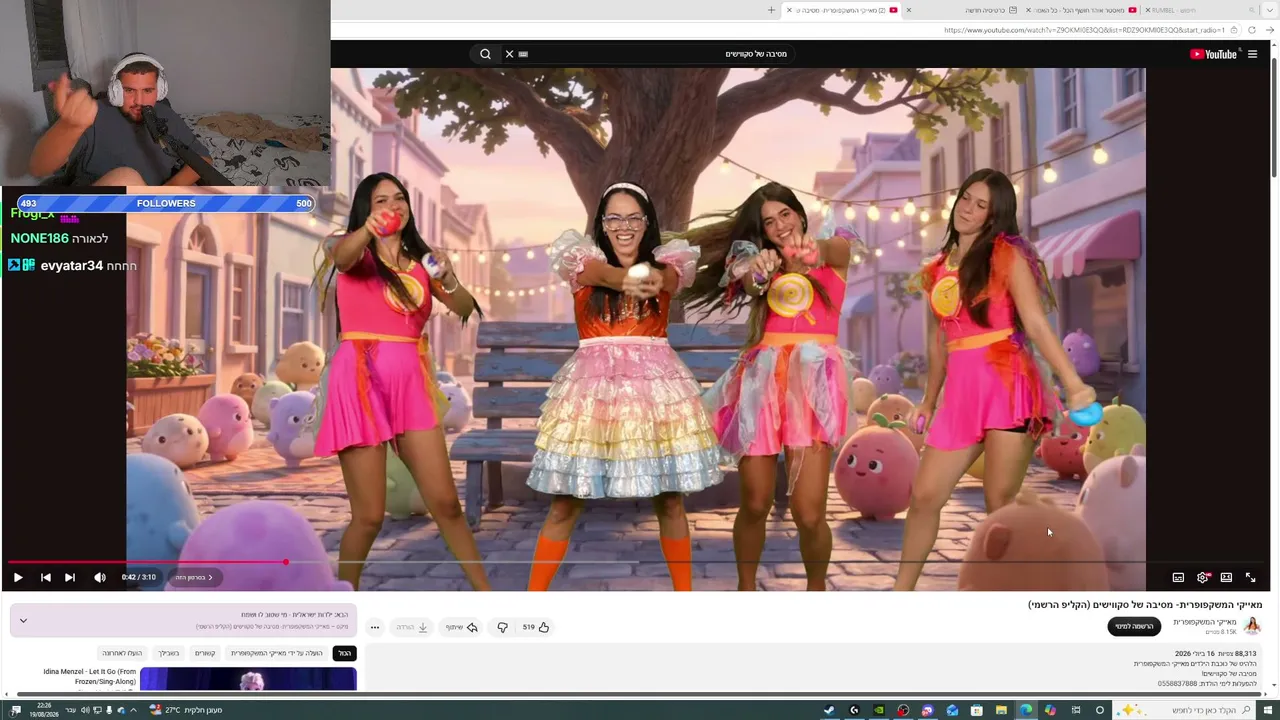Clear the YouTube search text
Screen dimensions: 1280x720
coord(509,54)
